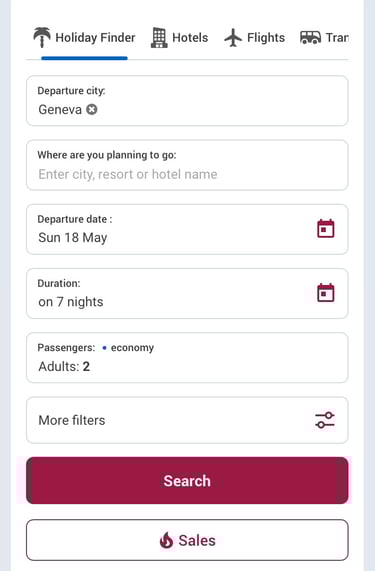Click the airplane Flights icon
This screenshot has height=571, width=375.
(233, 38)
